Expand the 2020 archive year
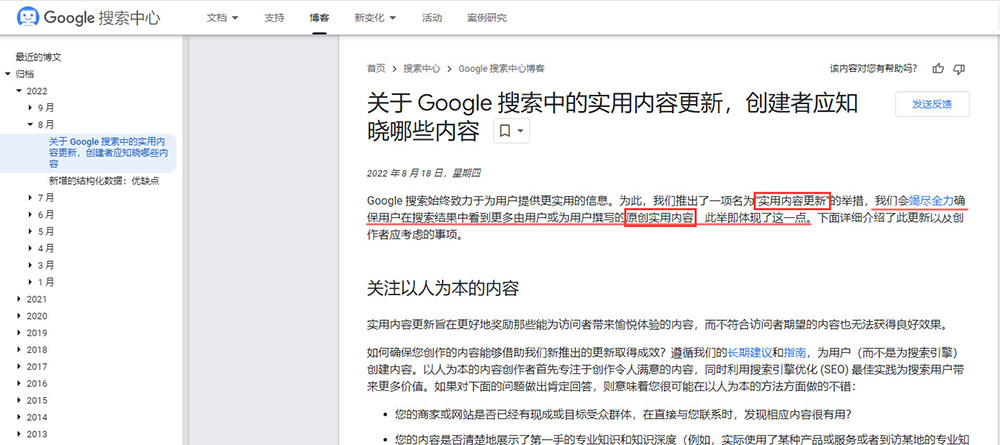1000x445 pixels. coord(19,316)
